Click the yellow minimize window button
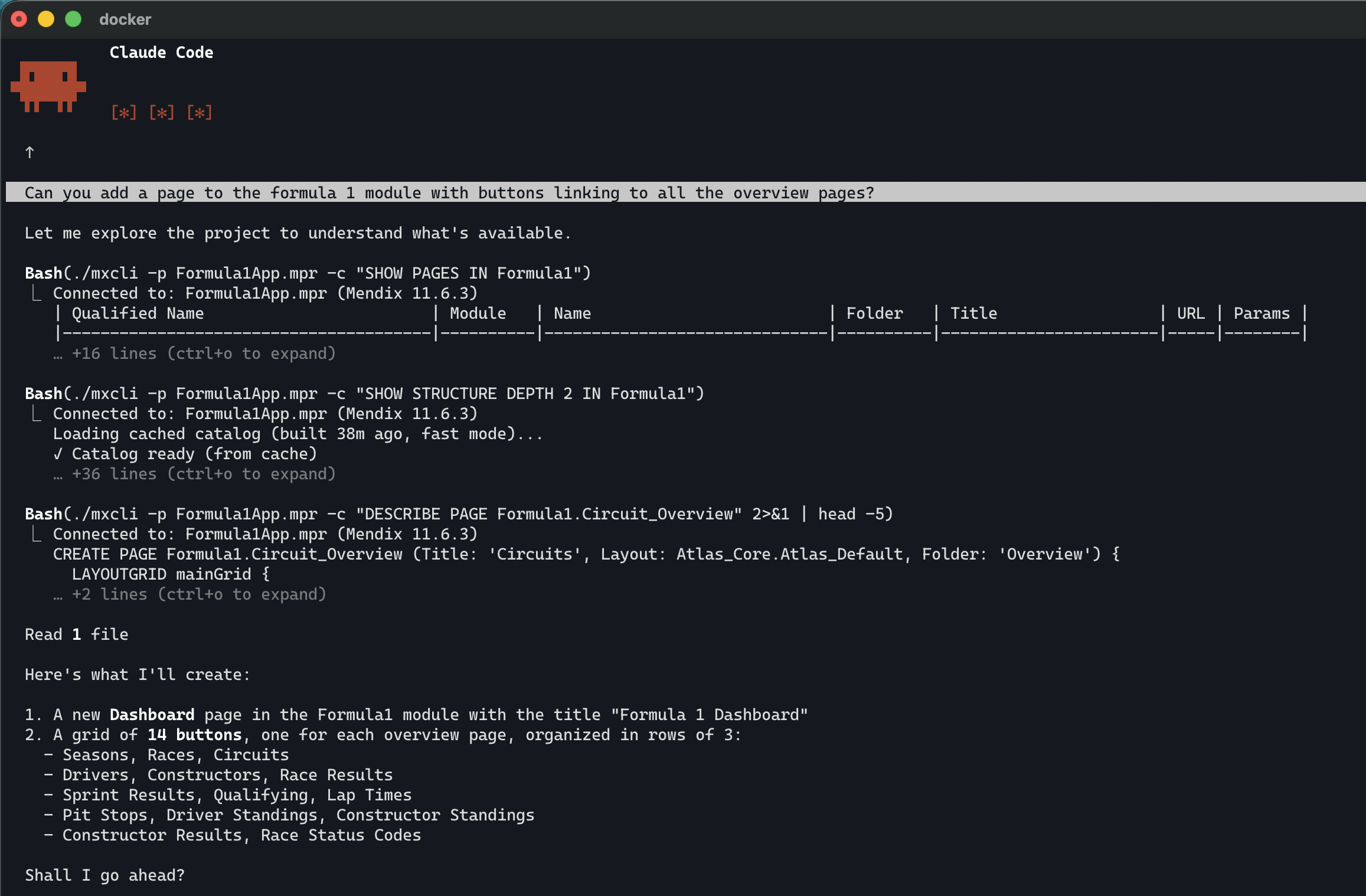This screenshot has height=896, width=1366. click(46, 19)
